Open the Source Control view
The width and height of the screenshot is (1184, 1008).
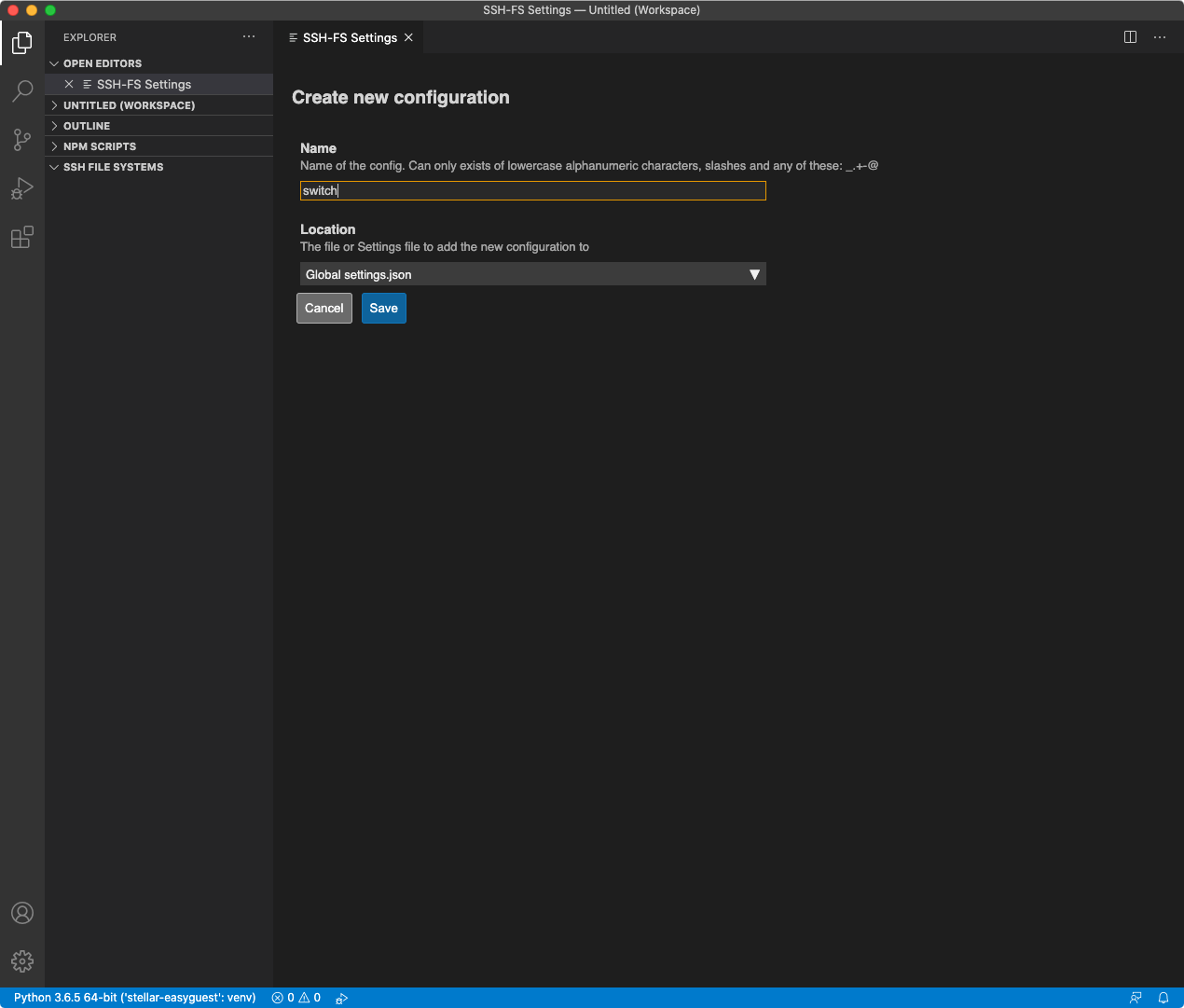(22, 140)
